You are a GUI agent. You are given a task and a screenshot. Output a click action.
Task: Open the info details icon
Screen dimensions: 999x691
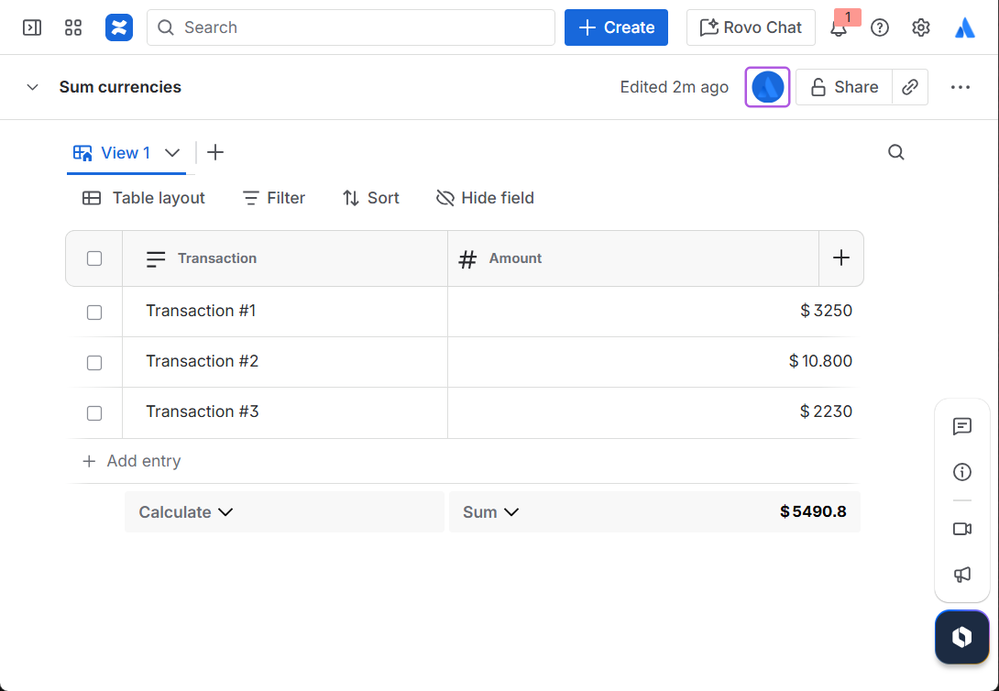962,472
